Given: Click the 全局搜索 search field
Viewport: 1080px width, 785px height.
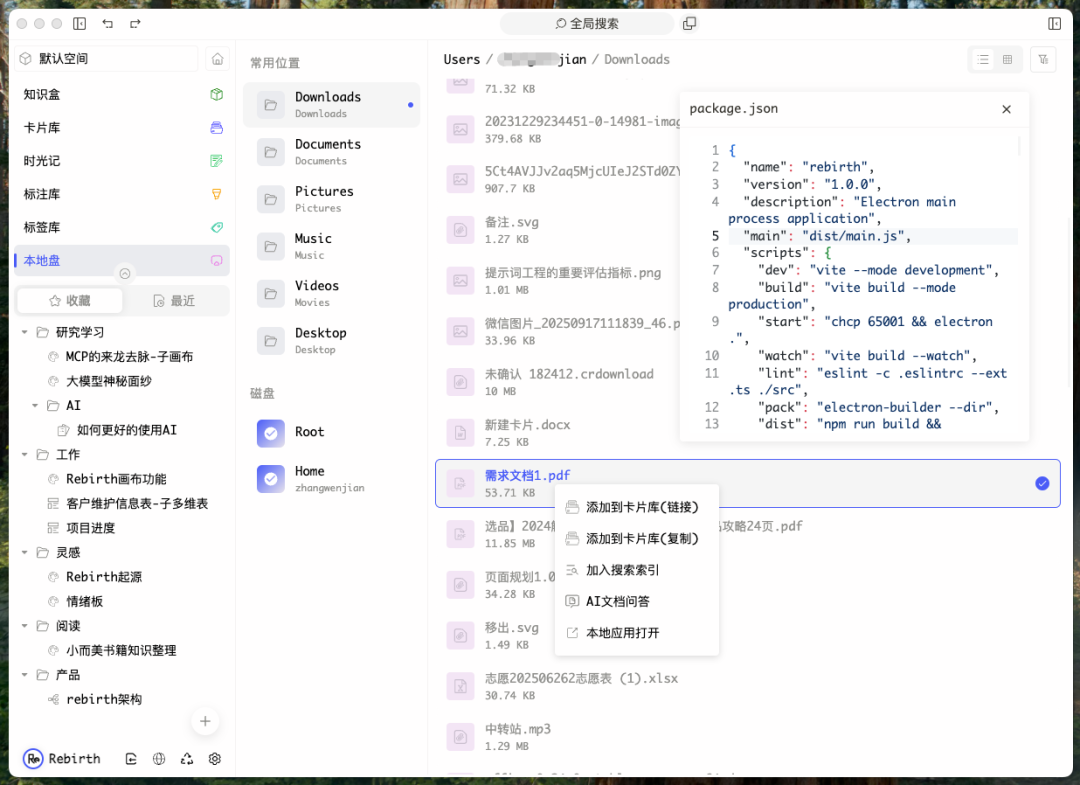Looking at the screenshot, I should coord(587,23).
